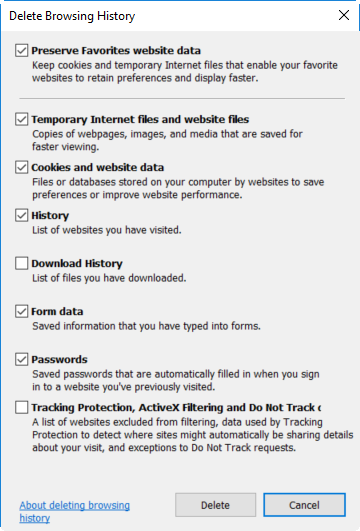Image resolution: width=360 pixels, height=531 pixels.
Task: Uncheck Cookies and website data checkbox
Action: pyautogui.click(x=21, y=168)
